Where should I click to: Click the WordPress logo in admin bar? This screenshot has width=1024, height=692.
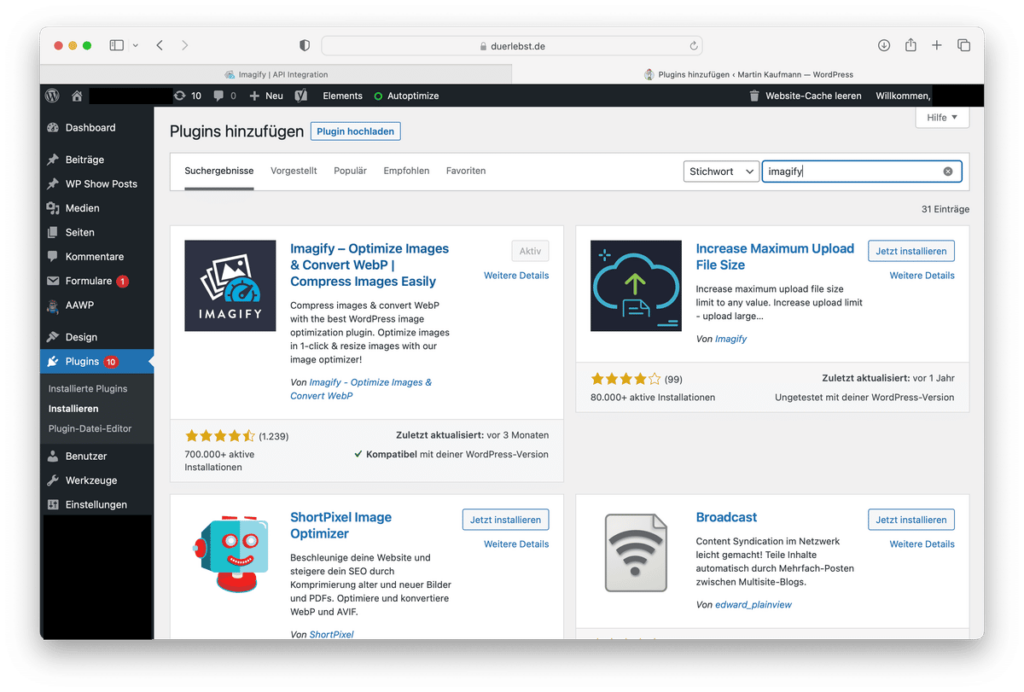[x=52, y=95]
